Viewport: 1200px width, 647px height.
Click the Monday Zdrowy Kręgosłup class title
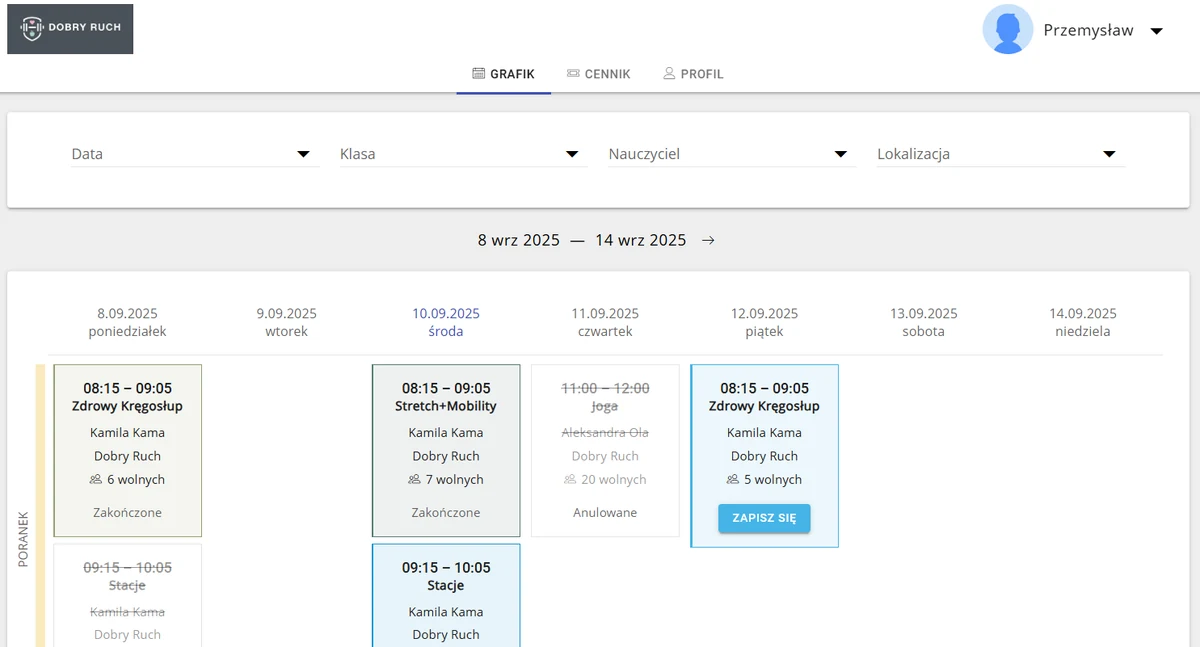(127, 406)
